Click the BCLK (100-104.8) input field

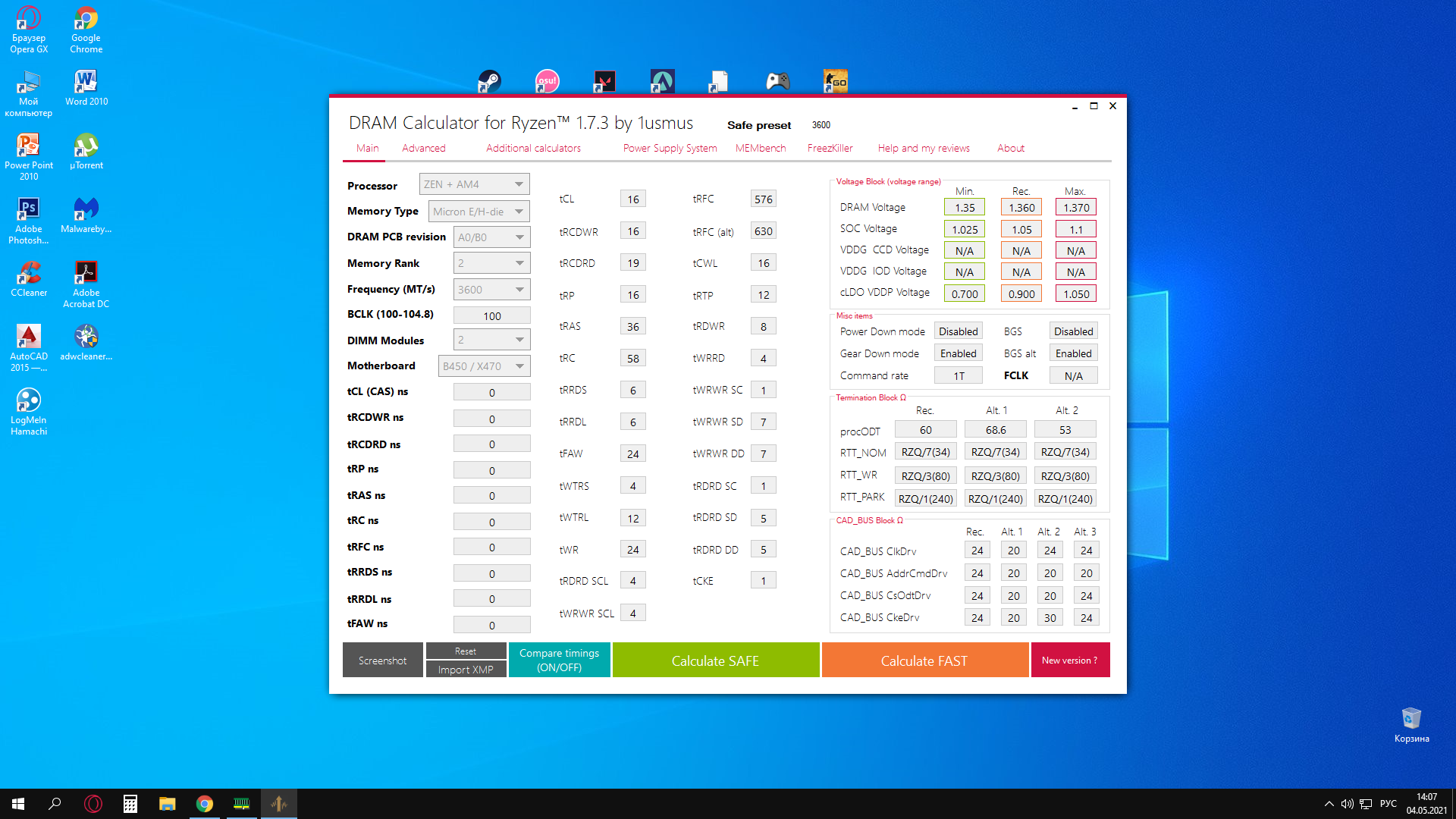click(x=491, y=316)
